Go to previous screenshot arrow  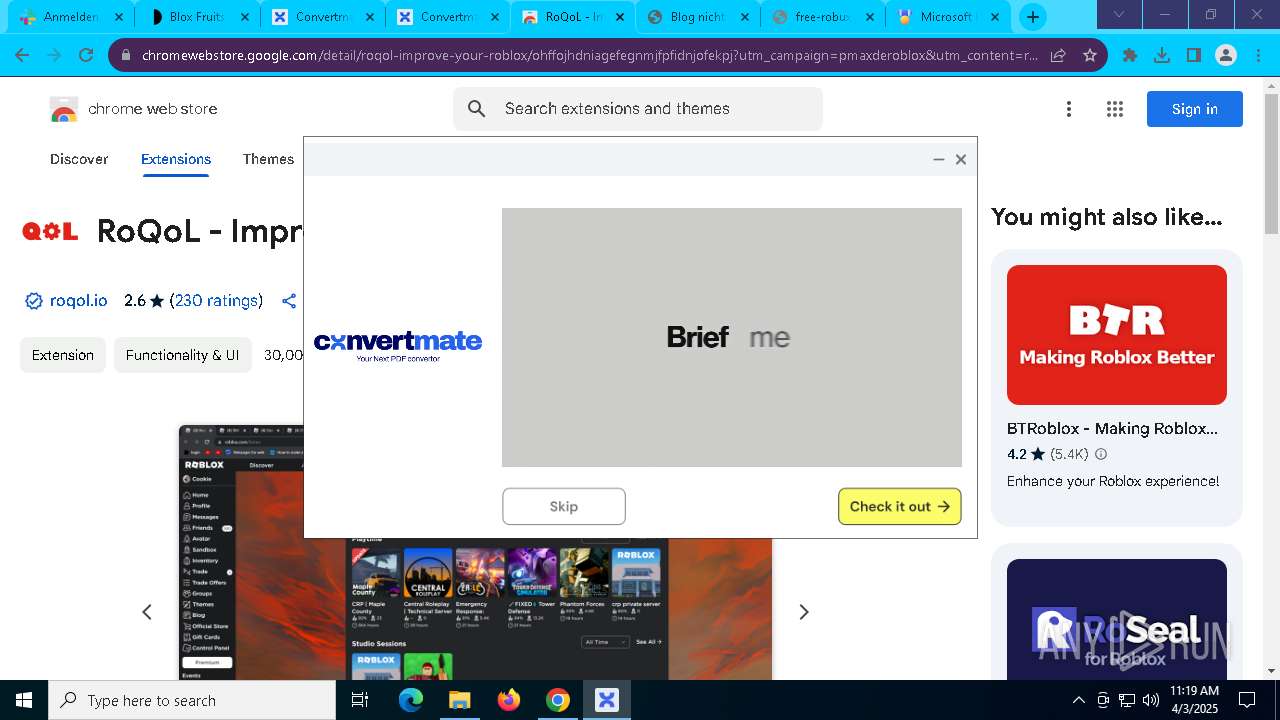[147, 612]
